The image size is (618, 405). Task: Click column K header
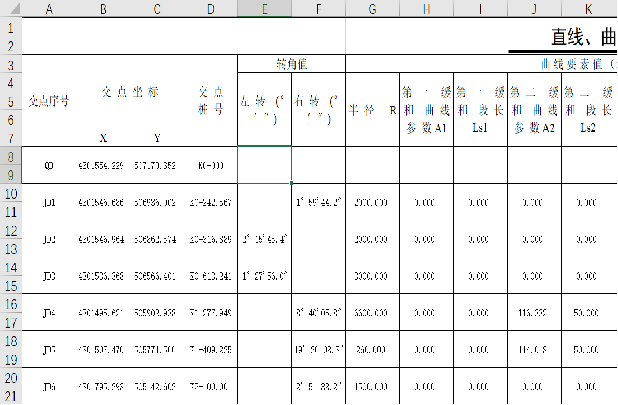[587, 9]
